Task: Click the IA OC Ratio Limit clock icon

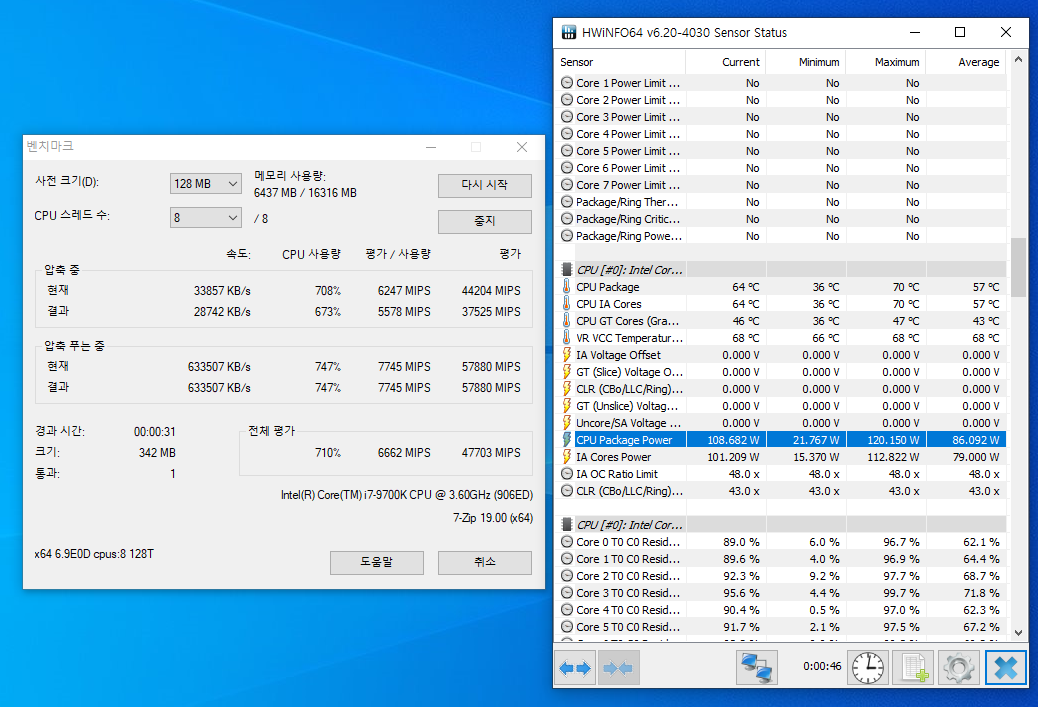Action: click(x=567, y=474)
